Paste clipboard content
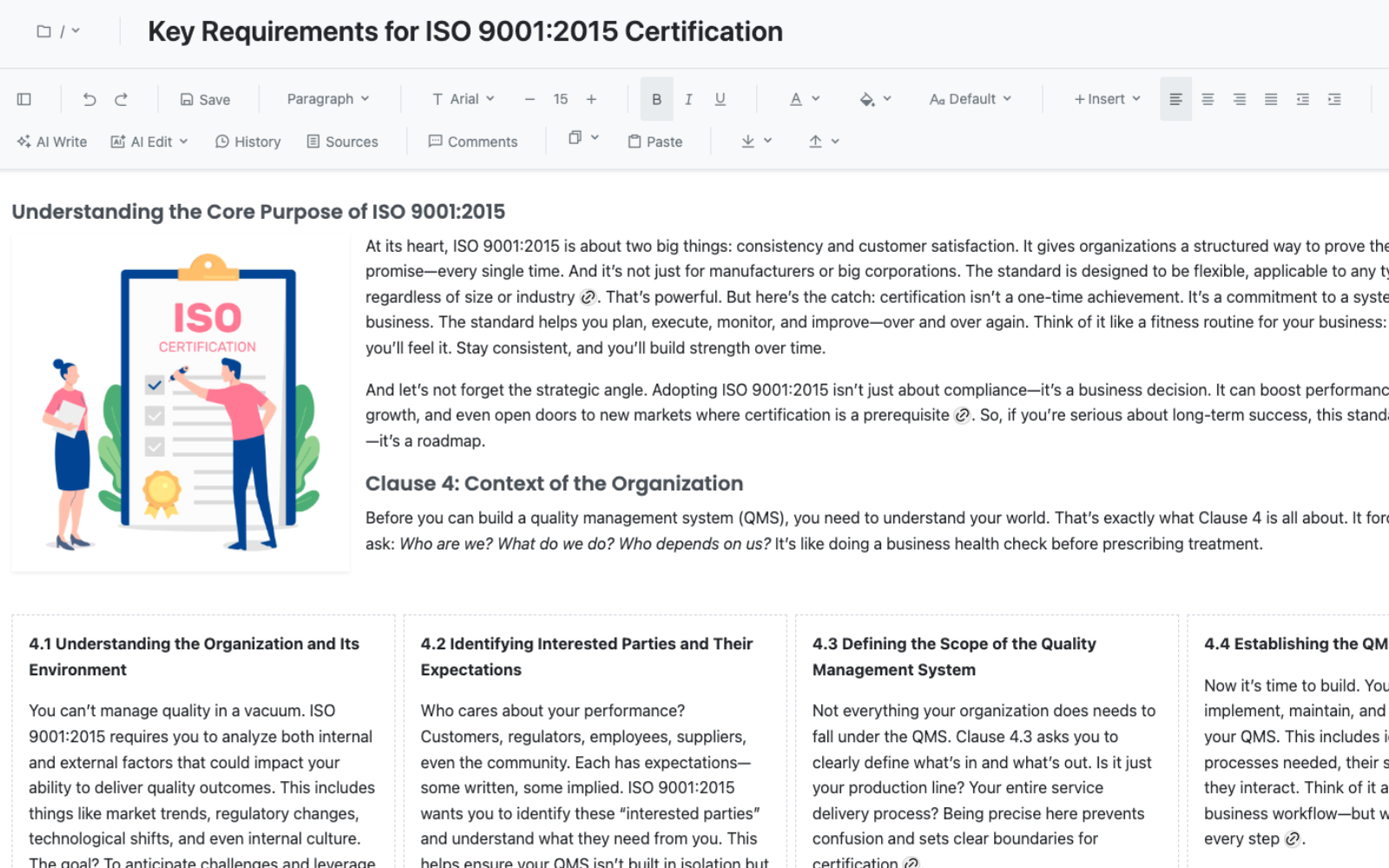 click(x=655, y=141)
